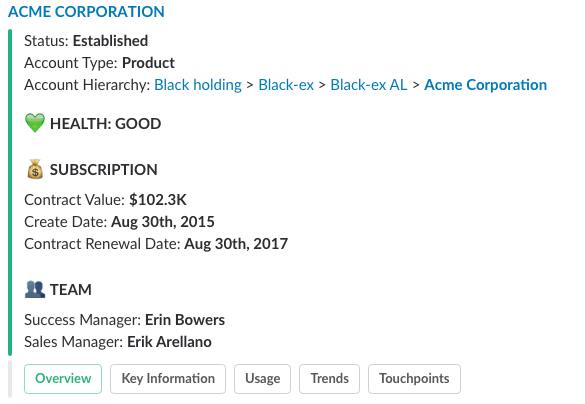This screenshot has height=404, width=585.
Task: Navigate to Black-ex in account hierarchy
Action: click(x=286, y=85)
